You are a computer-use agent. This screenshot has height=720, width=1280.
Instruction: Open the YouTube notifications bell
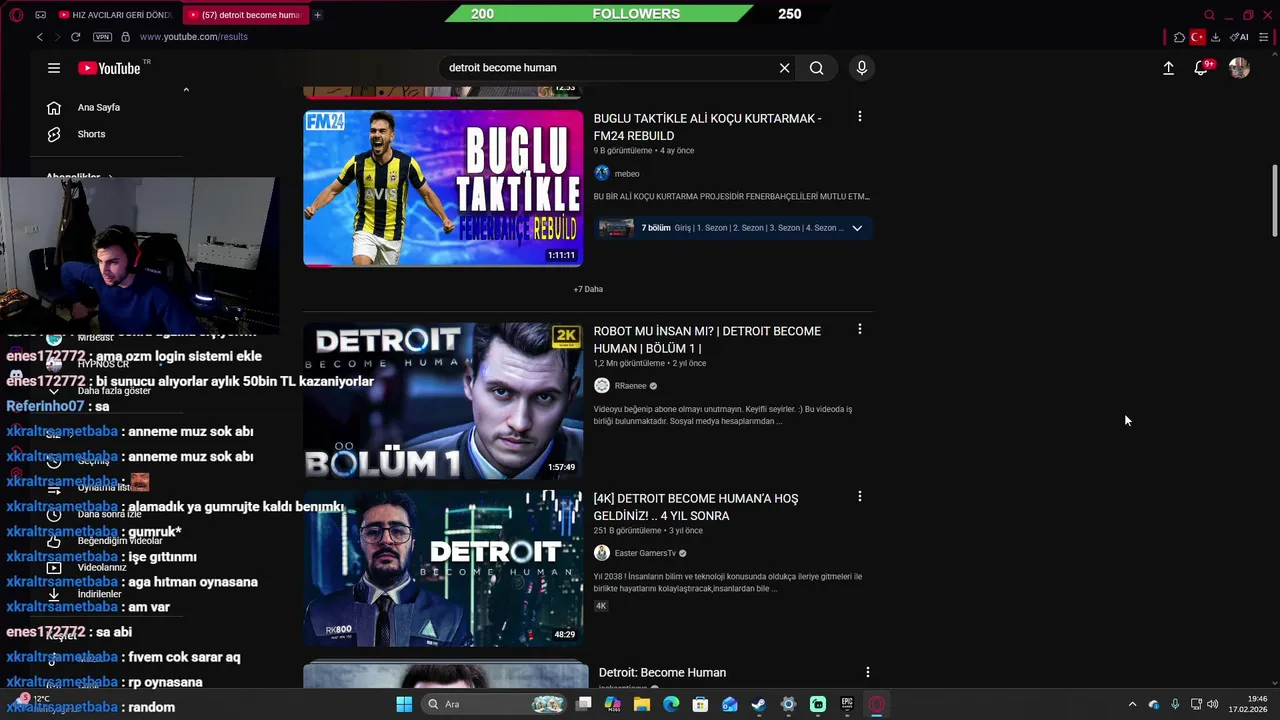1202,67
